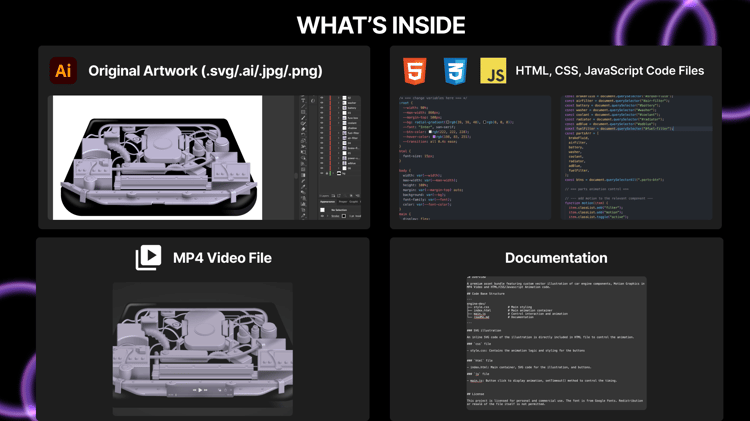The width and height of the screenshot is (750, 421).
Task: Click the rewind button in the video player
Action: 195,390
